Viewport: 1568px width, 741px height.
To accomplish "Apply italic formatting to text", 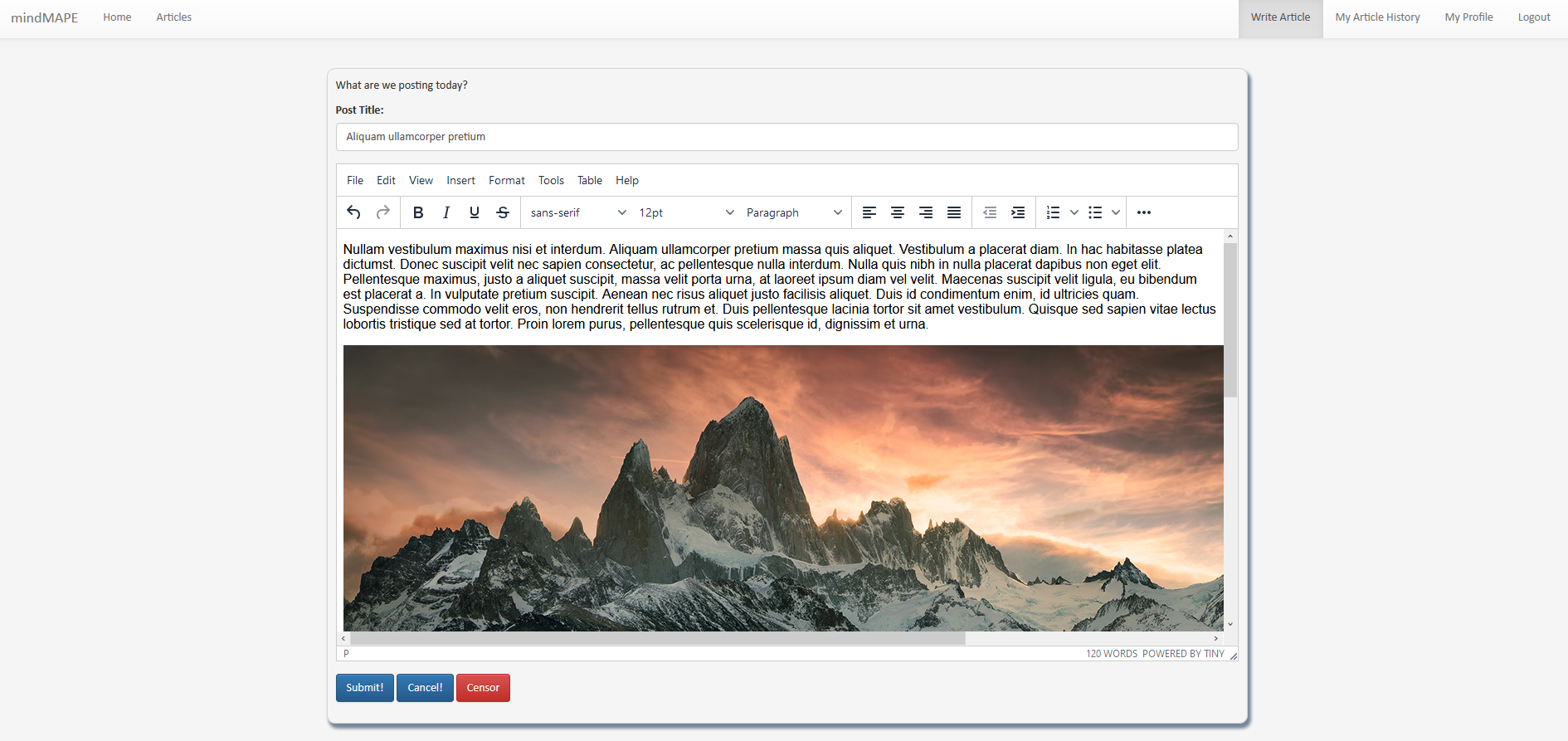I will click(x=446, y=212).
